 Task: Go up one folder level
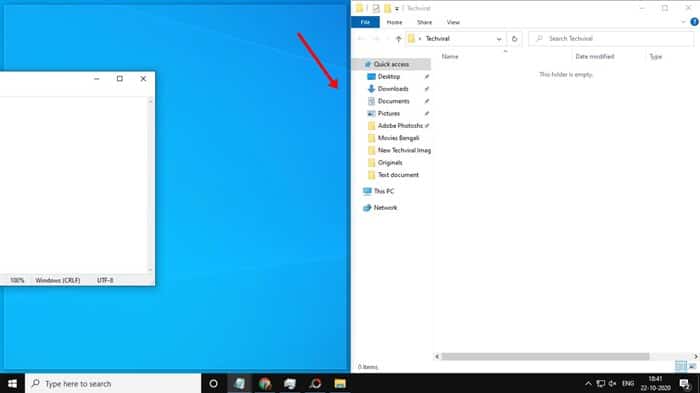pyautogui.click(x=399, y=39)
